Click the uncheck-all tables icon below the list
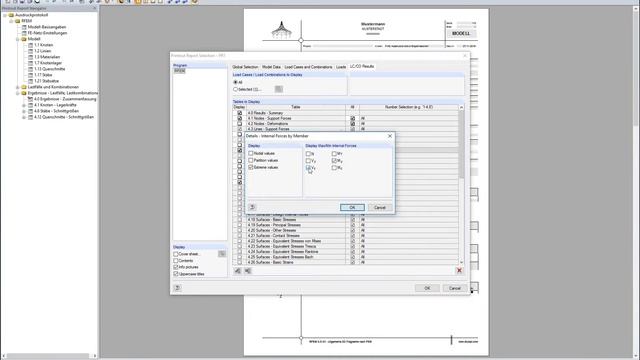The width and height of the screenshot is (640, 360). pos(248,271)
